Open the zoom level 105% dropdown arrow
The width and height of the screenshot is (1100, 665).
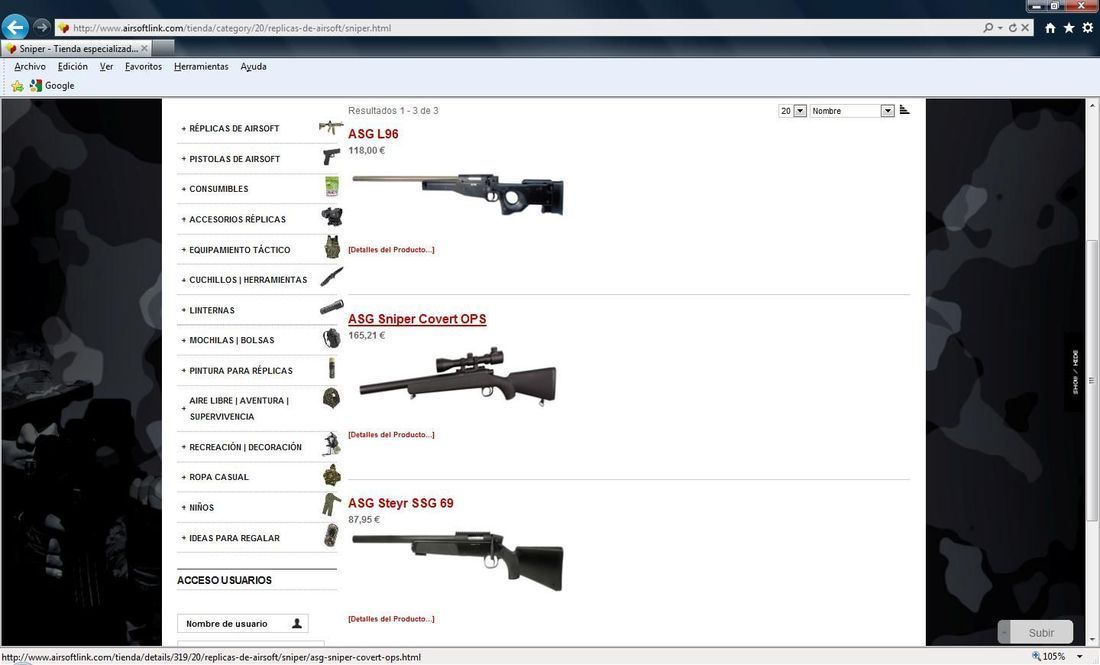click(x=1080, y=657)
